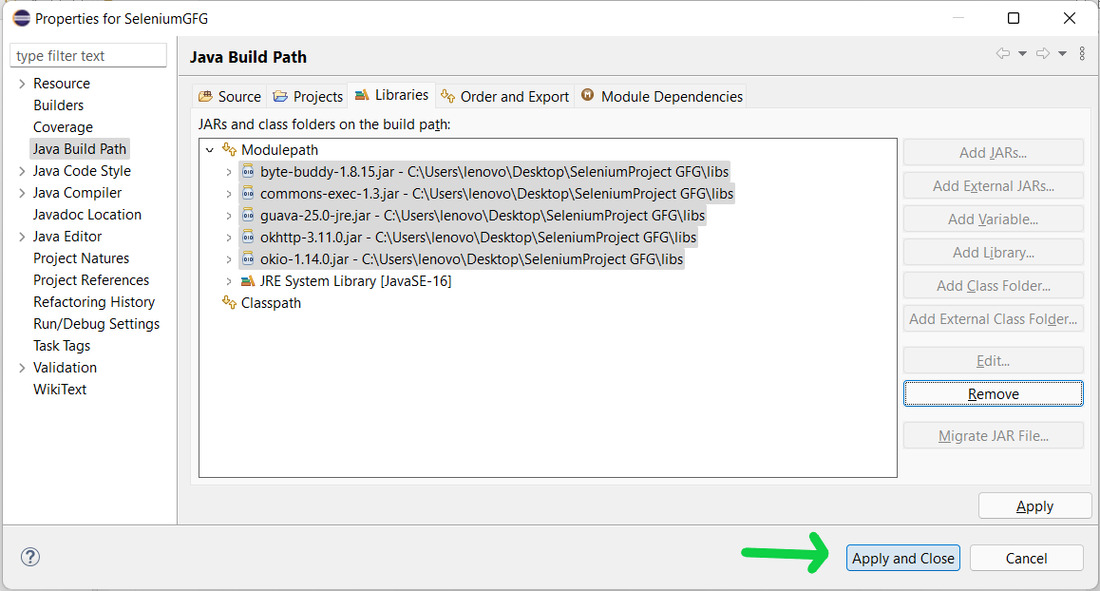Click the Remove button
This screenshot has width=1100, height=591.
[993, 394]
